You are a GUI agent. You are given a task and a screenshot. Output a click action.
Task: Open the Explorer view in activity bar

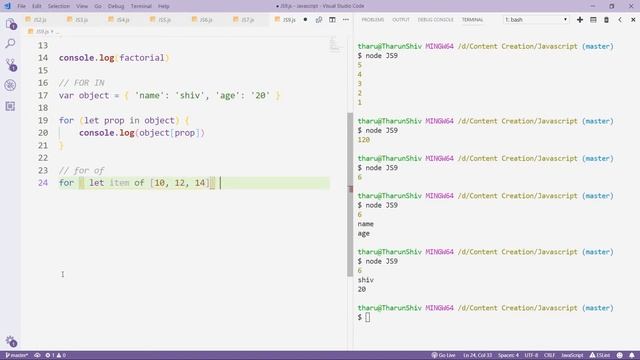click(x=11, y=24)
